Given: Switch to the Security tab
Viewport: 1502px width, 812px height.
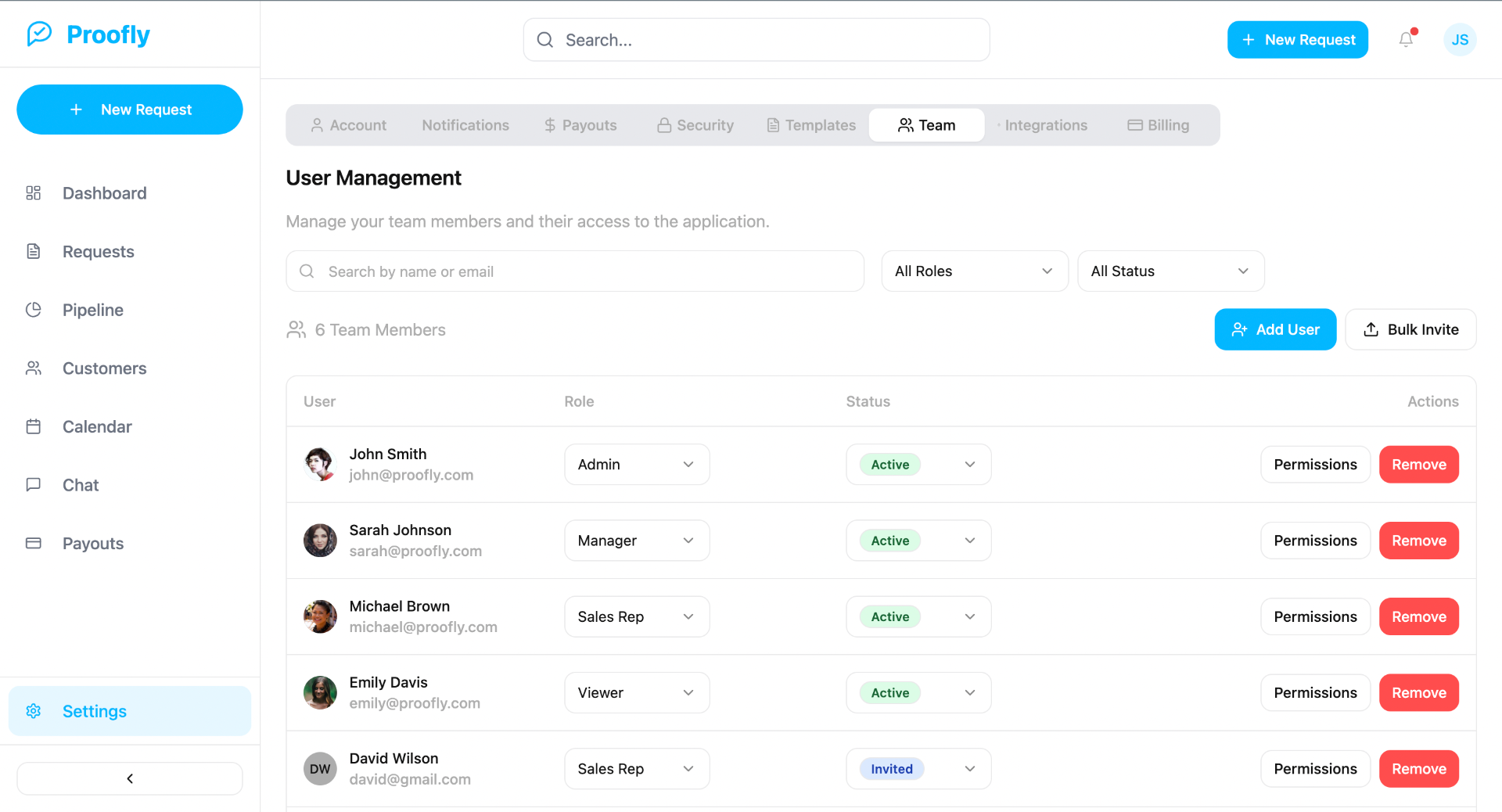Looking at the screenshot, I should coord(695,125).
